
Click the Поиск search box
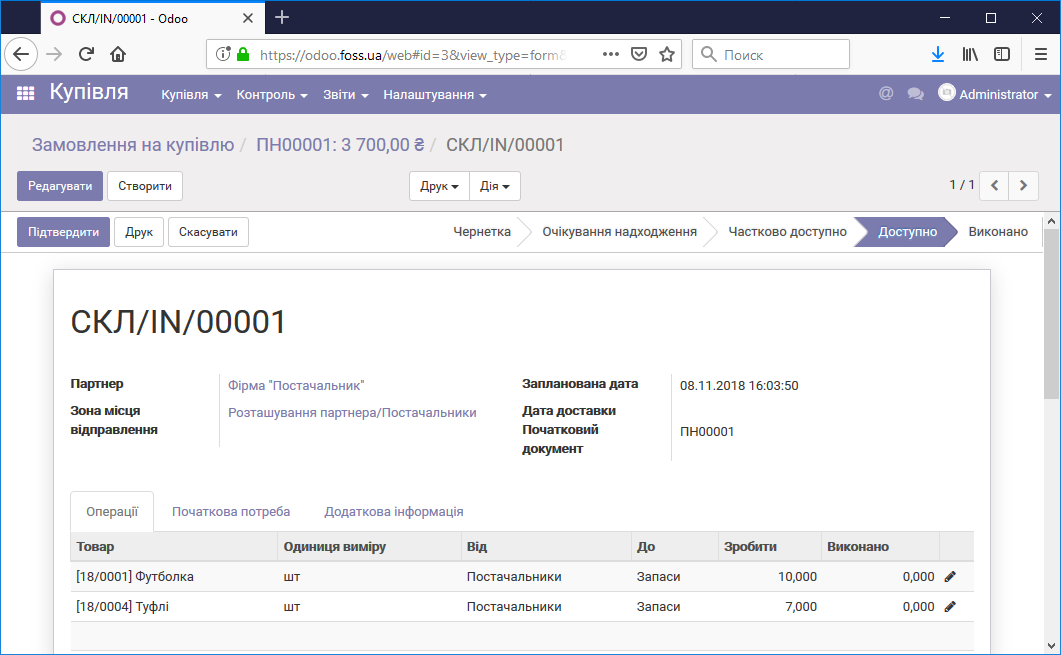point(771,54)
